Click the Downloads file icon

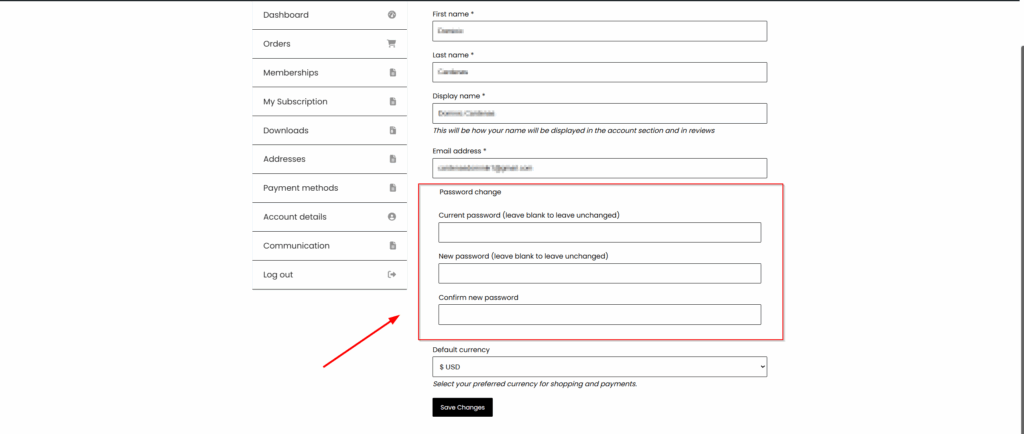392,131
